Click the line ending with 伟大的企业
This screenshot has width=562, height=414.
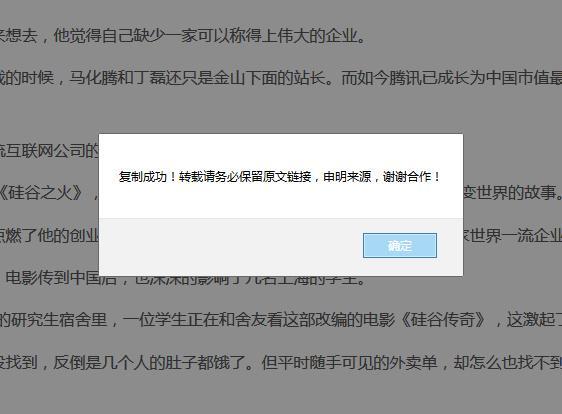tap(182, 35)
